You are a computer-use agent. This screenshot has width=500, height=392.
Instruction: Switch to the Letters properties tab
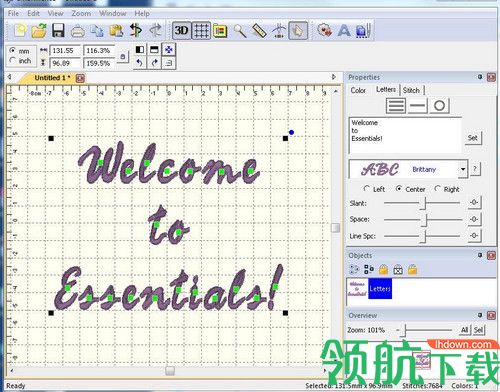[x=386, y=89]
